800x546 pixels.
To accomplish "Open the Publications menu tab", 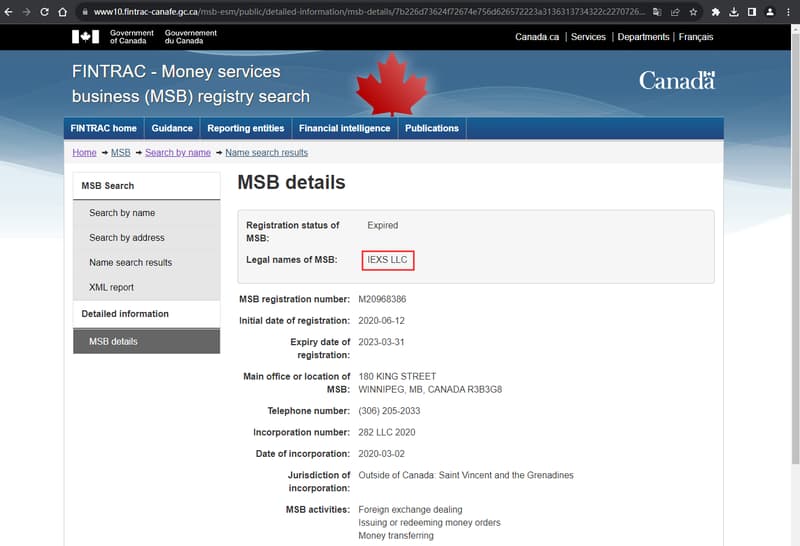I will point(432,128).
